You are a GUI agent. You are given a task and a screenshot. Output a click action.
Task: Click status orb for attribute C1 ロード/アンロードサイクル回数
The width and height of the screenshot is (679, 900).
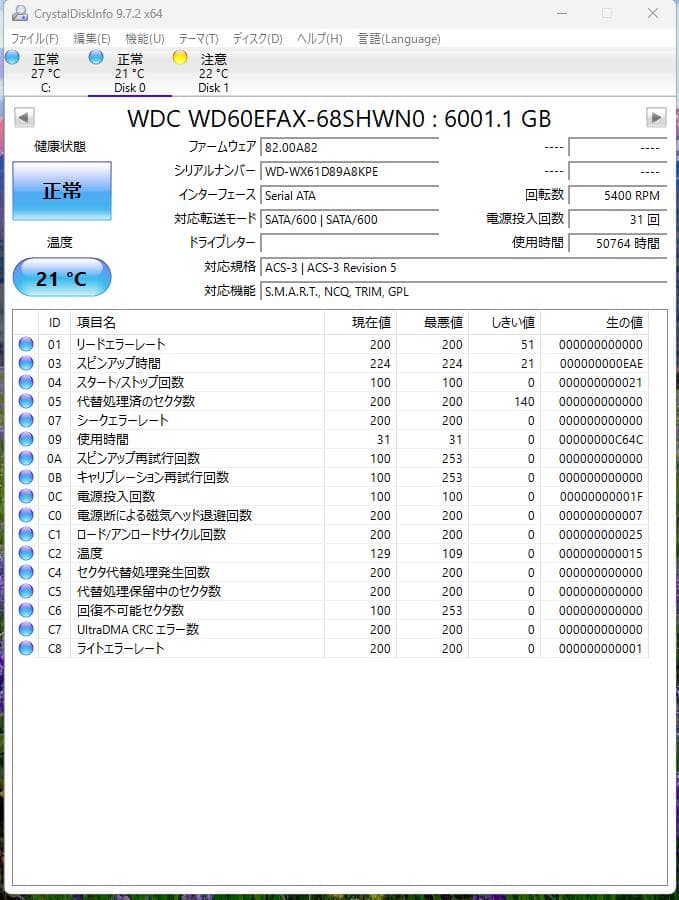[26, 534]
